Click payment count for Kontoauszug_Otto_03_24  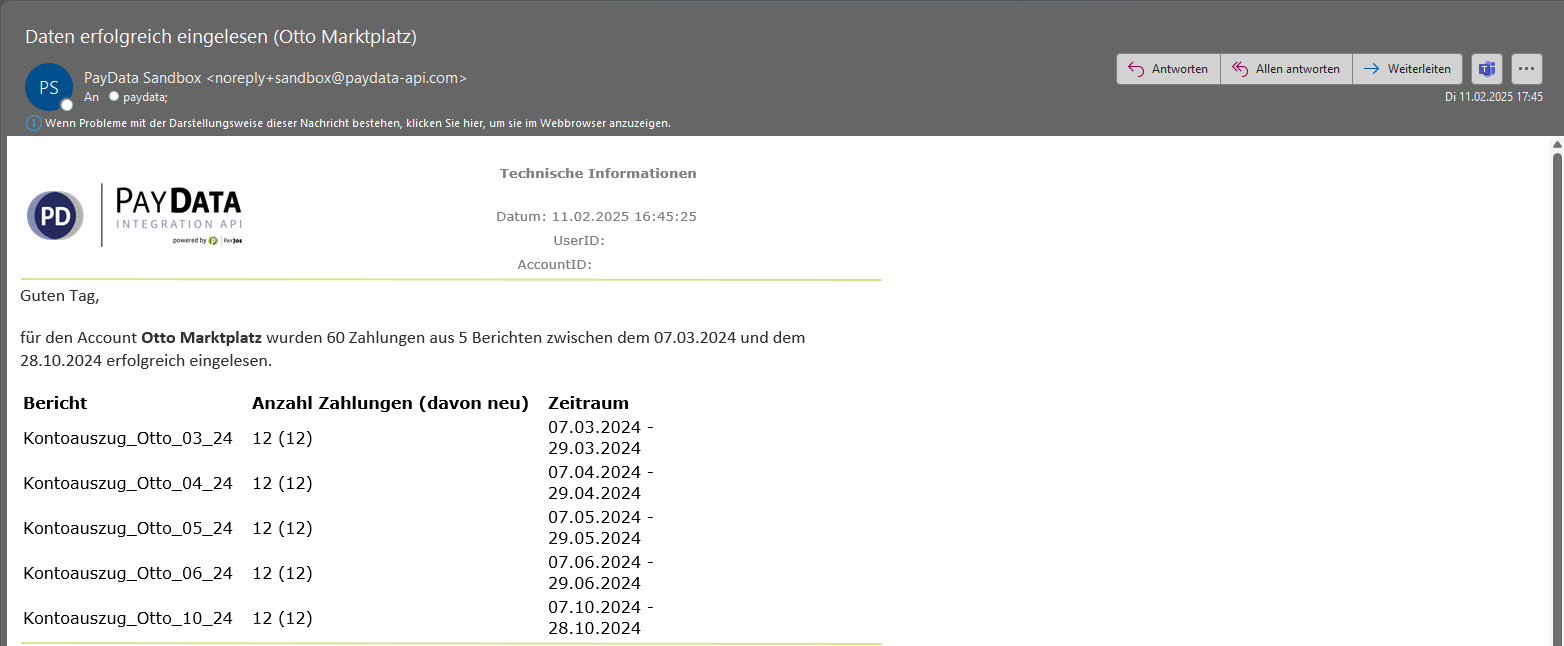(282, 438)
